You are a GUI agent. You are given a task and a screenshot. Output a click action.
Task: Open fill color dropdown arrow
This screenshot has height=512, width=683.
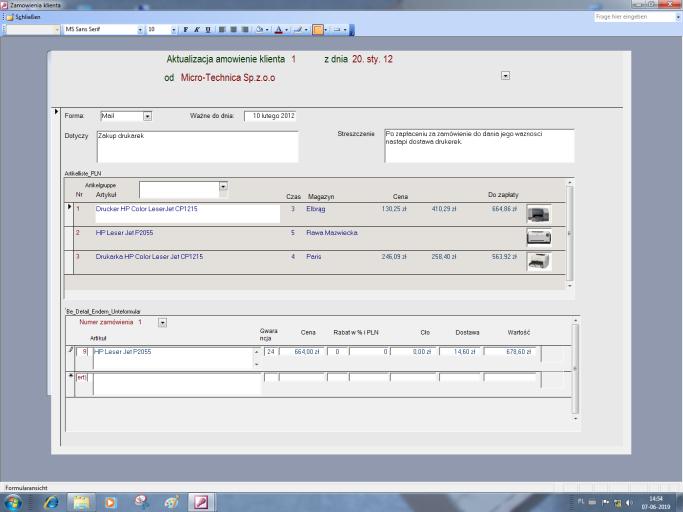[x=267, y=30]
